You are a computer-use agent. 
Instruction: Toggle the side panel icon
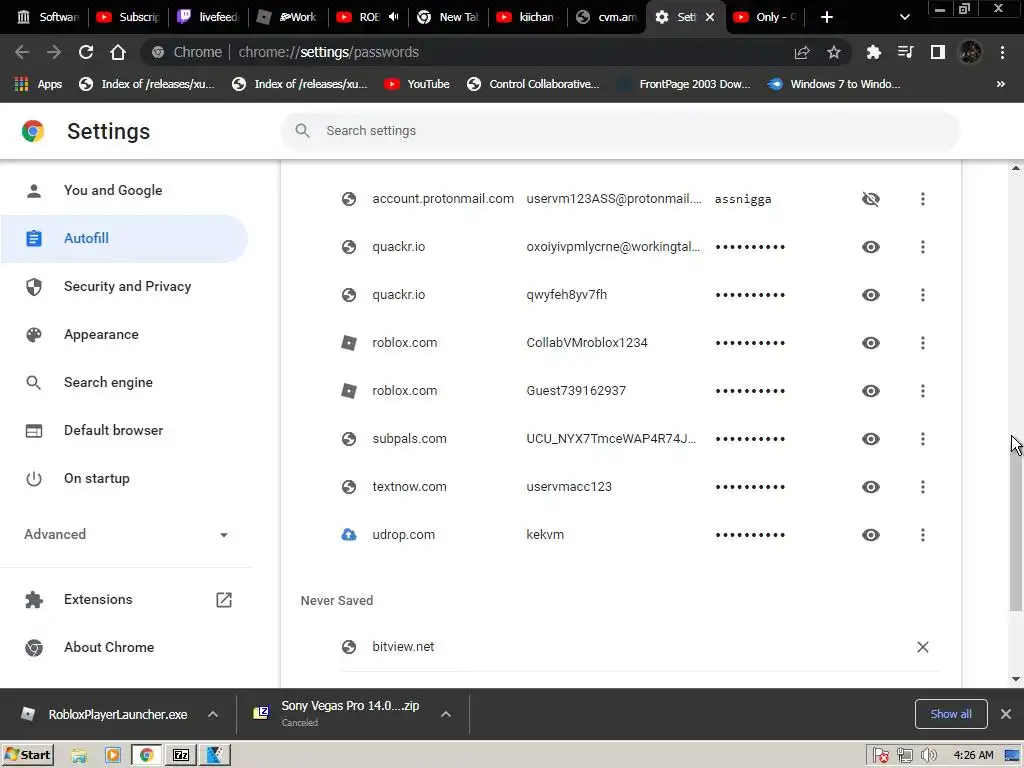point(938,52)
